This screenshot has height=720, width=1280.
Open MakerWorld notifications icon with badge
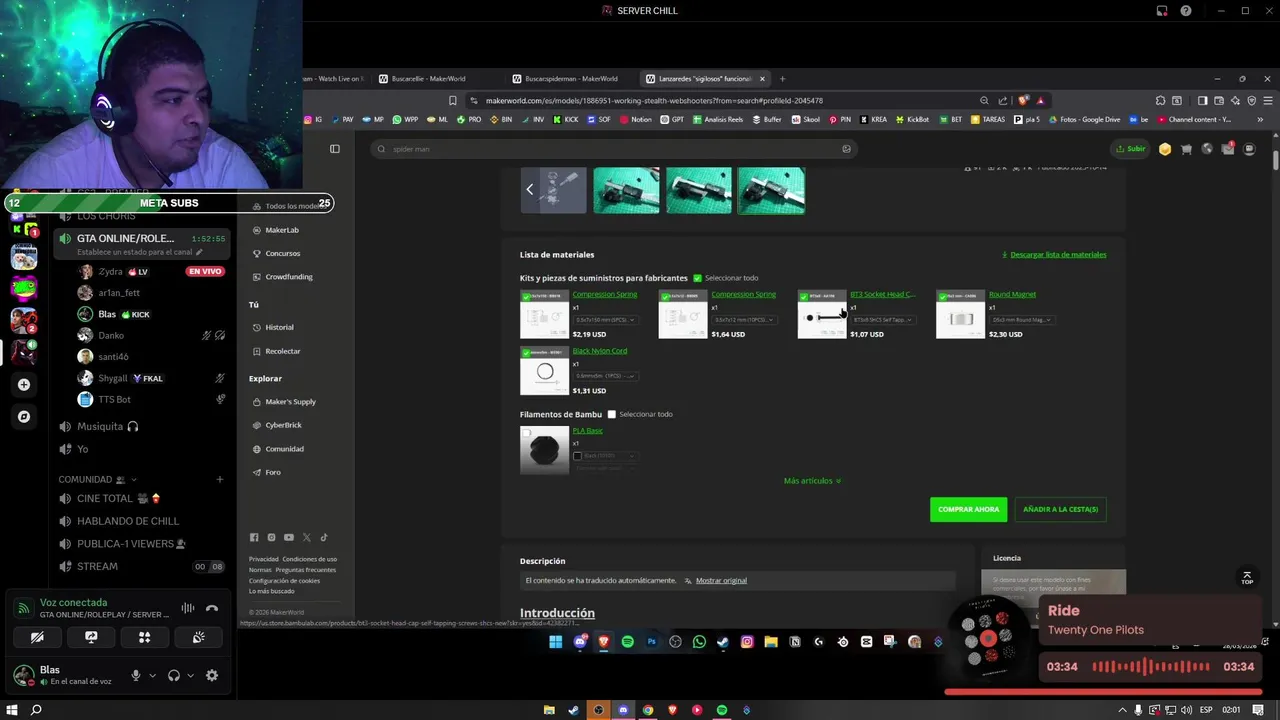pyautogui.click(x=1228, y=149)
